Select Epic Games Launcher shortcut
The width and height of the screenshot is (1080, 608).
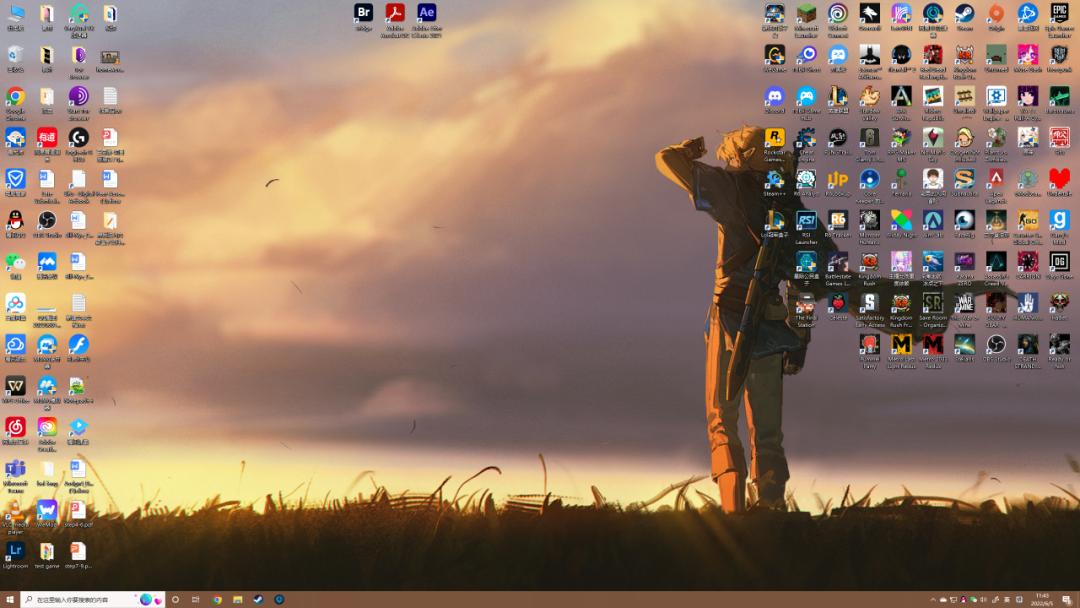(1059, 14)
